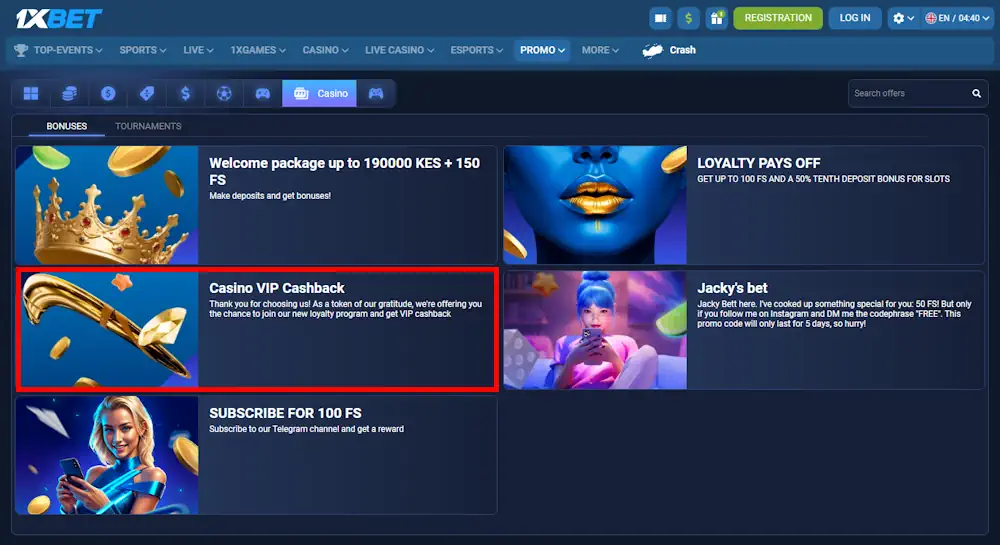Select the BONUSES tab
The width and height of the screenshot is (1000, 545).
pos(67,126)
